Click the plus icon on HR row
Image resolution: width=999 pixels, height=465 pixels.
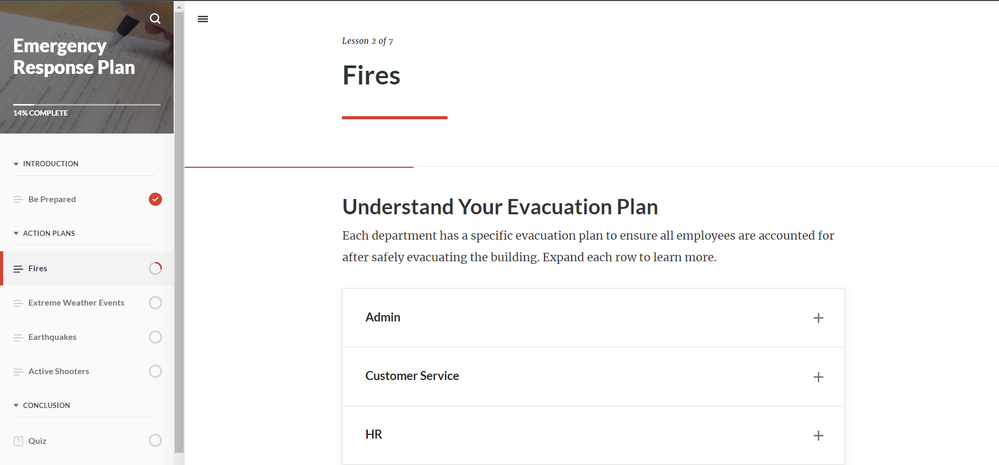[818, 436]
